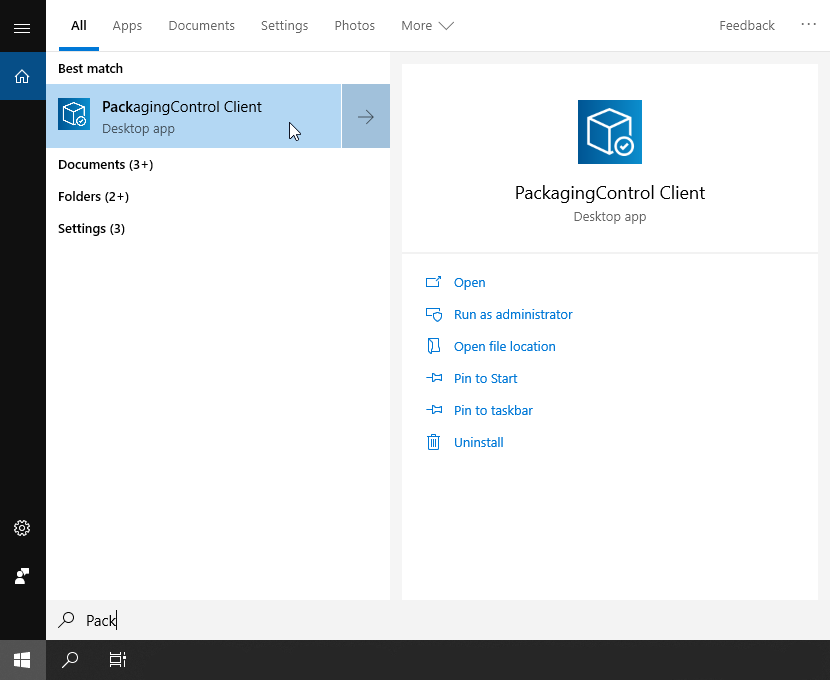Click the taskbar search magnifier icon
830x680 pixels.
70,660
